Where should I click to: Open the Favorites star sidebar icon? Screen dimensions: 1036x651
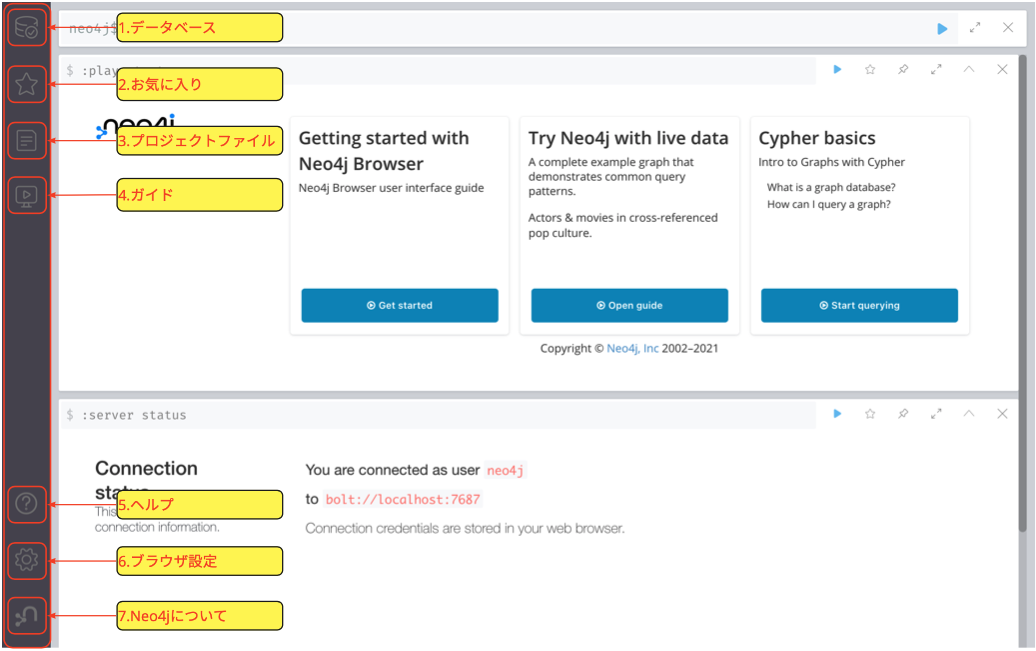point(27,85)
